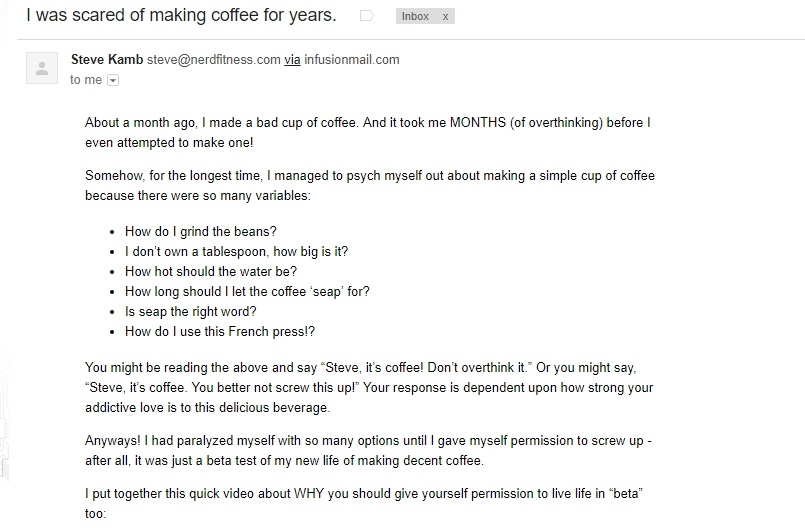The height and width of the screenshot is (528, 805).
Task: Click the paragraph starting 'About a month ago'
Action: pos(368,133)
